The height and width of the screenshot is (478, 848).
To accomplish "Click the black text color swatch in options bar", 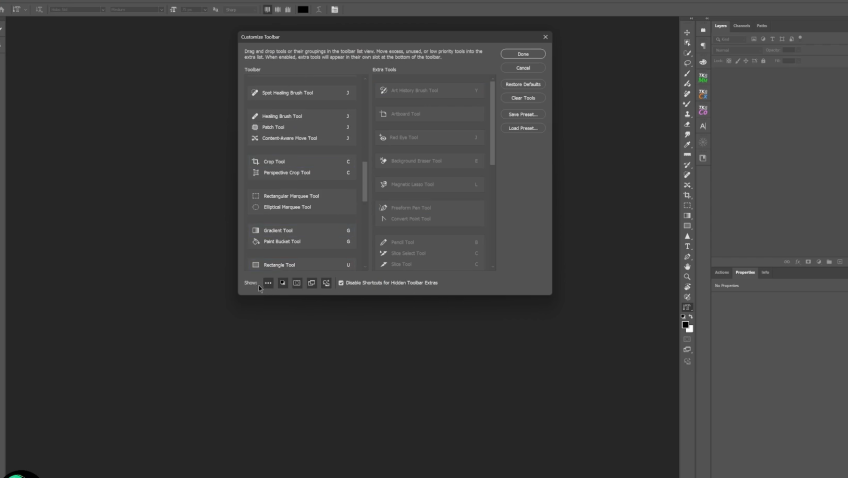I will point(303,10).
